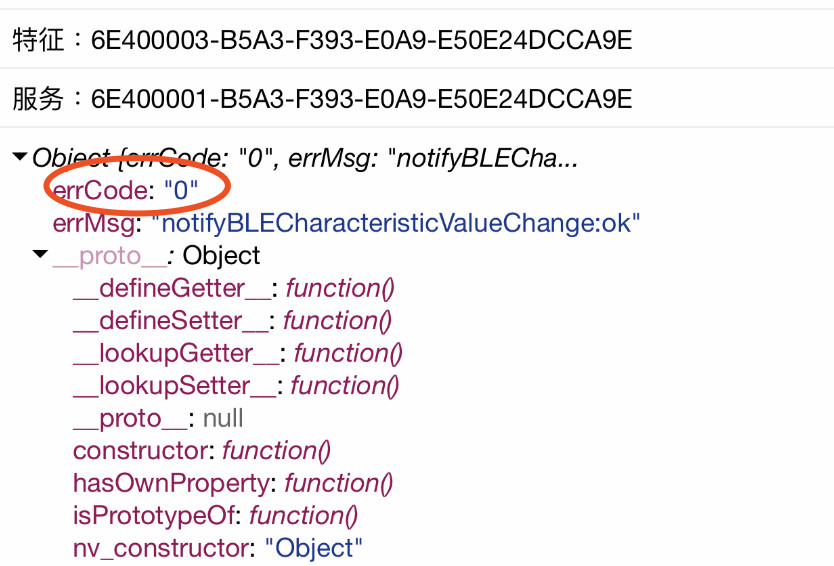Collapse the __proto__ Object triangle

coord(40,255)
